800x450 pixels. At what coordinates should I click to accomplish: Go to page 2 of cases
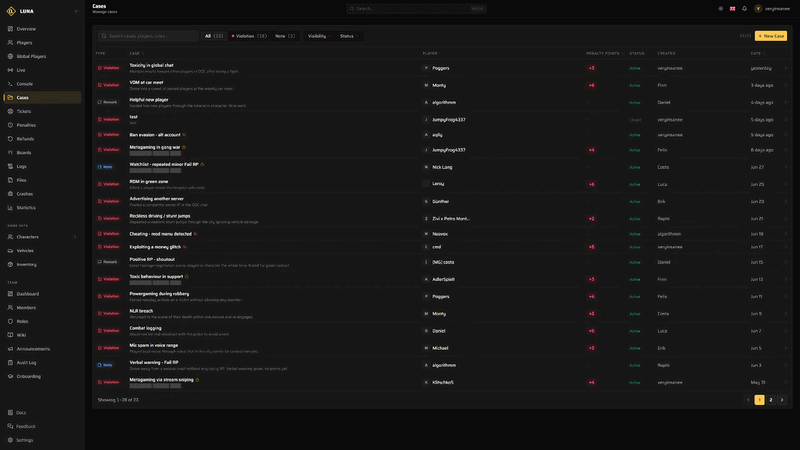click(771, 400)
